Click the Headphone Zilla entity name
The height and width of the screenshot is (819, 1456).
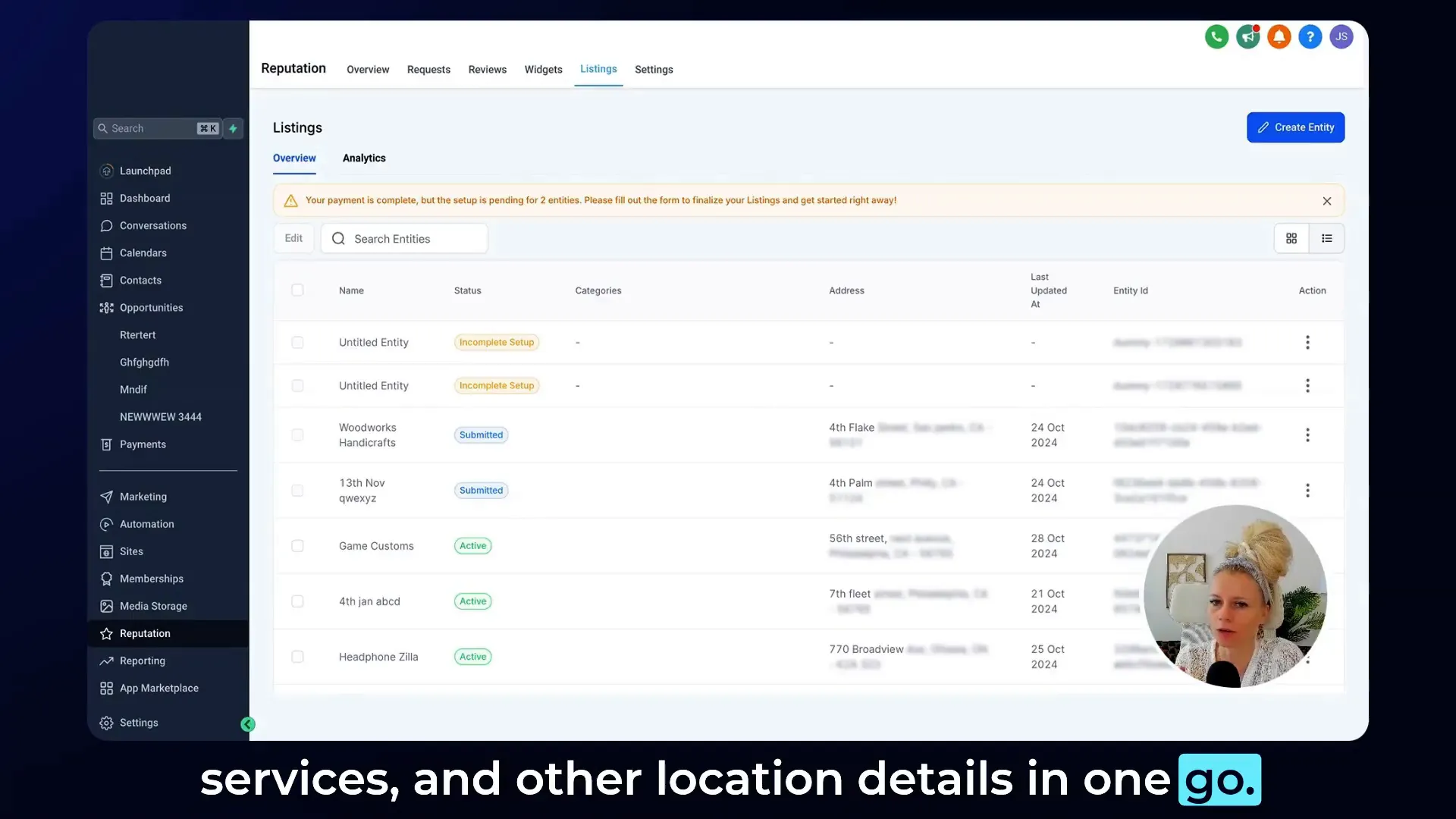click(x=378, y=657)
